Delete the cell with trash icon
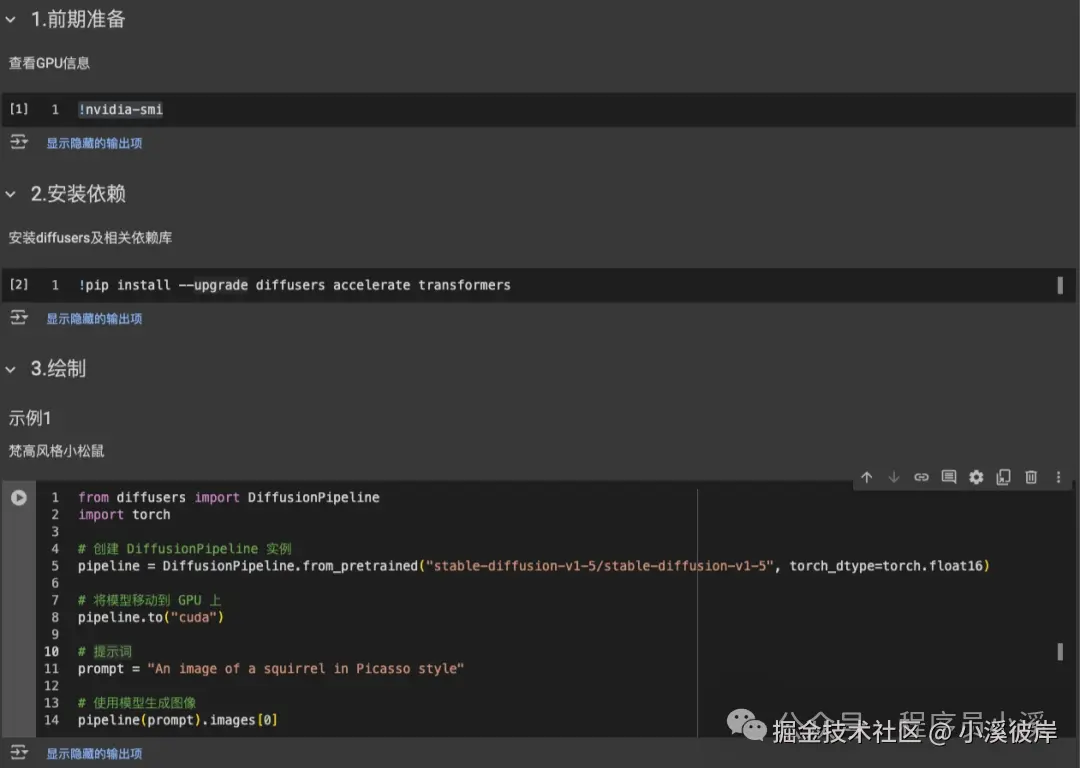 coord(1031,477)
